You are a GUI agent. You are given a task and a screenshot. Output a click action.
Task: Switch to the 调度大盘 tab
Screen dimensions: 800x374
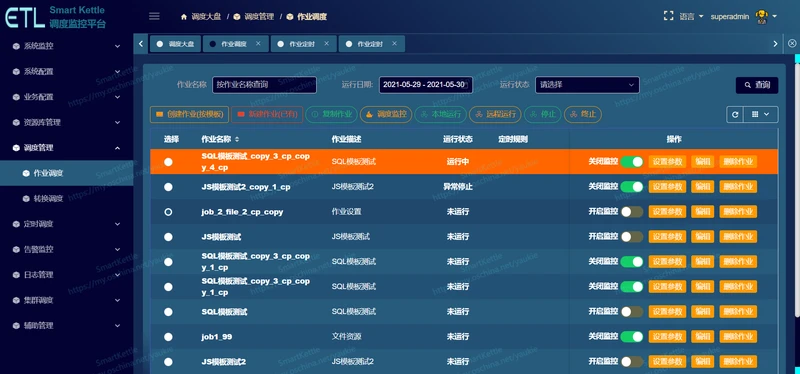point(176,44)
